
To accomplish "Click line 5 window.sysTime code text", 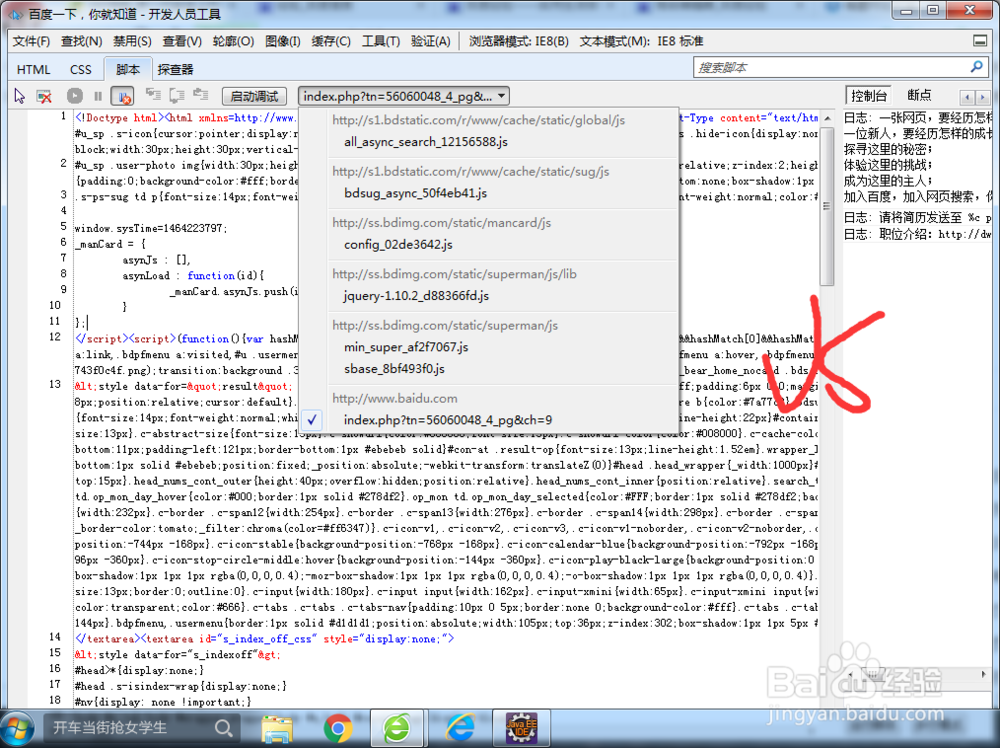I will pyautogui.click(x=151, y=228).
